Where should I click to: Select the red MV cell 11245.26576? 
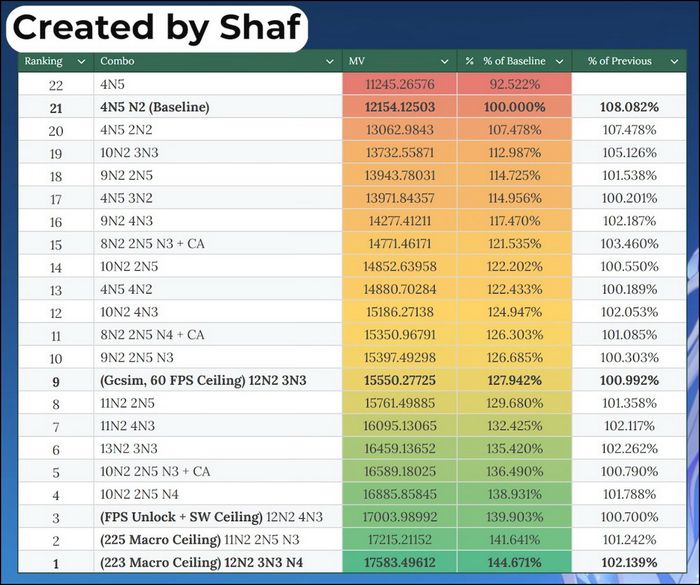pos(400,84)
